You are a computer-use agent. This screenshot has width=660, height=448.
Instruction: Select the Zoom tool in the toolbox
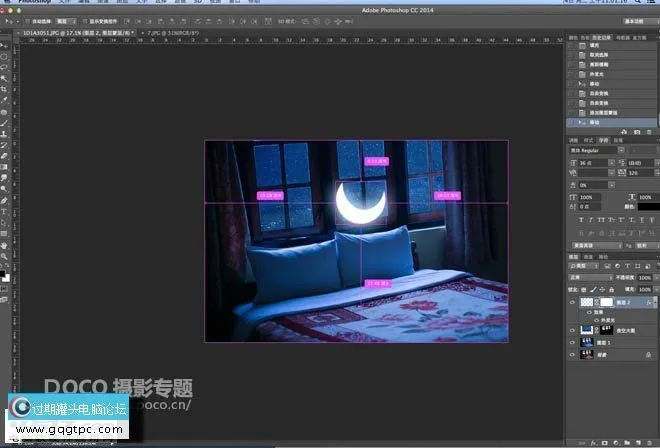point(5,256)
